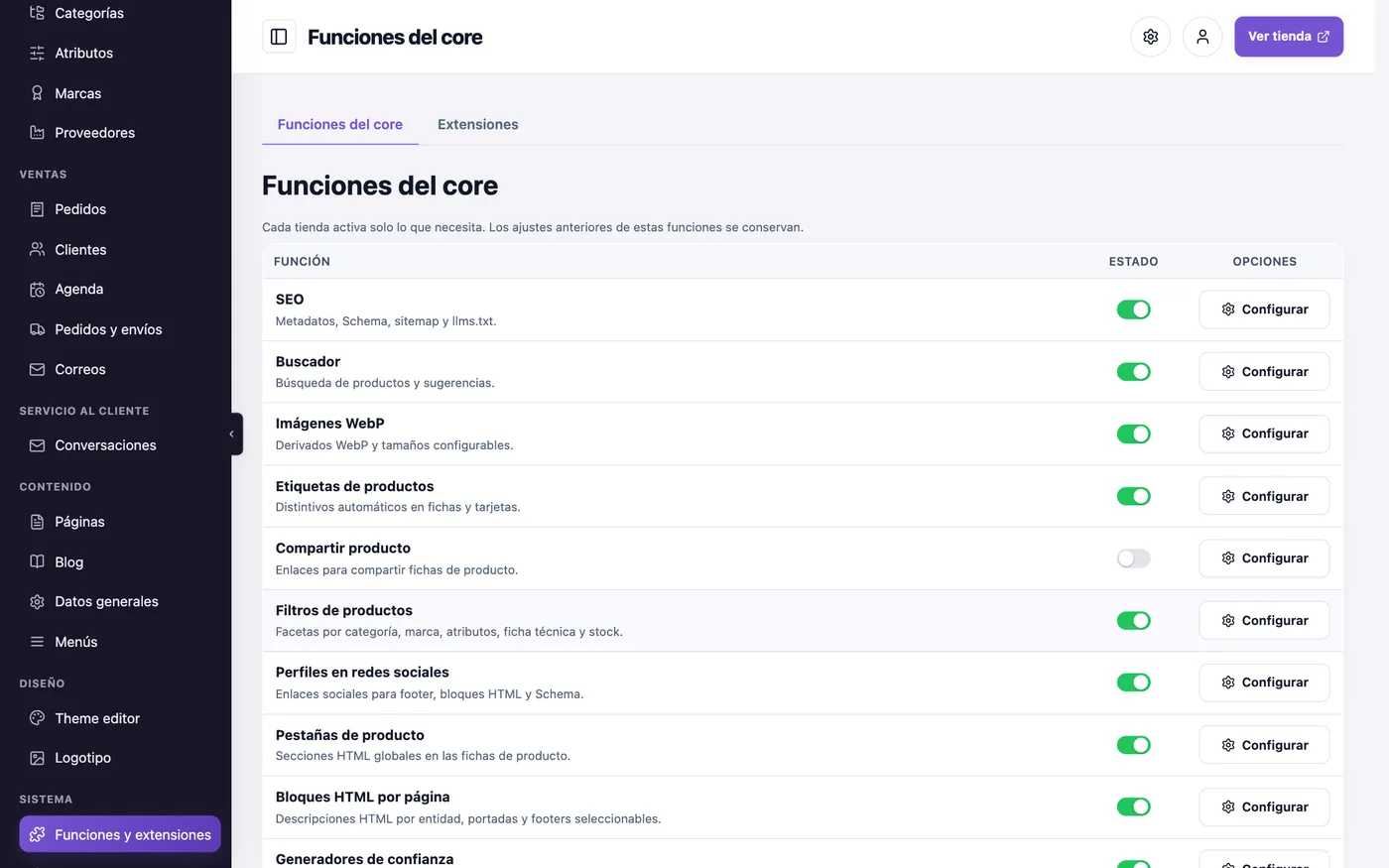This screenshot has height=868, width=1389.
Task: Click the gear icon in Buscador's Configurar button
Action: click(1228, 372)
